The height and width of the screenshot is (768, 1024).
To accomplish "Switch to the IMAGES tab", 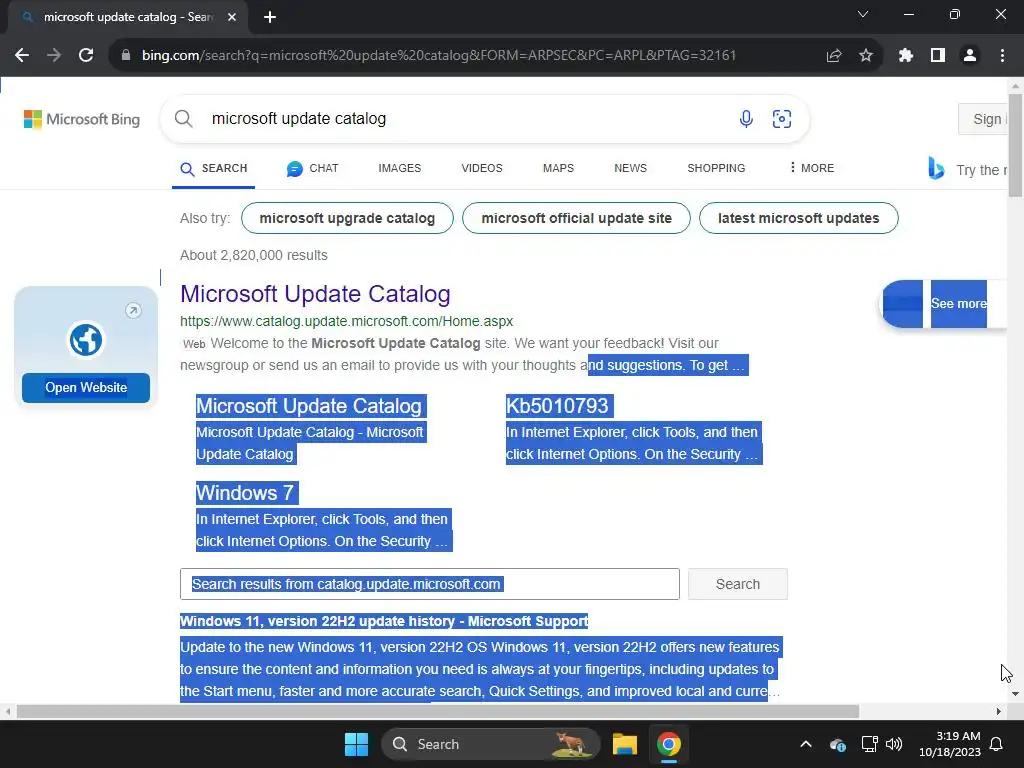I will click(x=400, y=168).
